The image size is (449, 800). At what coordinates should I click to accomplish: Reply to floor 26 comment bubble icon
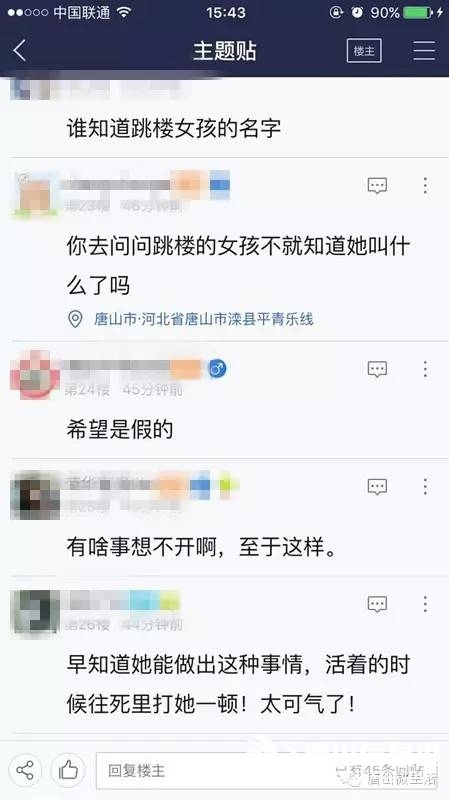[377, 605]
